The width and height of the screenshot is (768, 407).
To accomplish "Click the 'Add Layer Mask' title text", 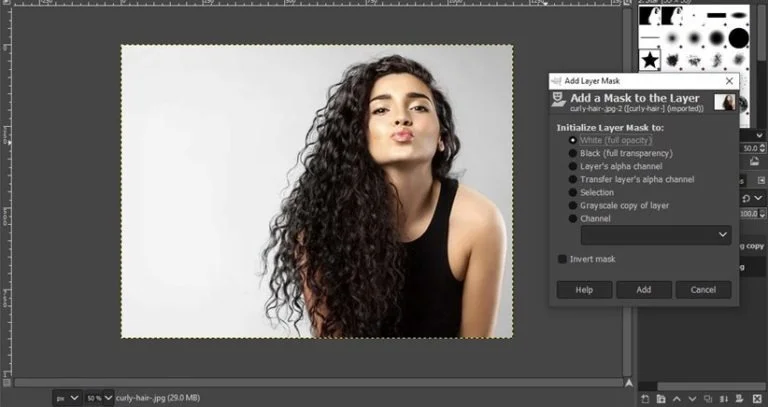I will (592, 81).
